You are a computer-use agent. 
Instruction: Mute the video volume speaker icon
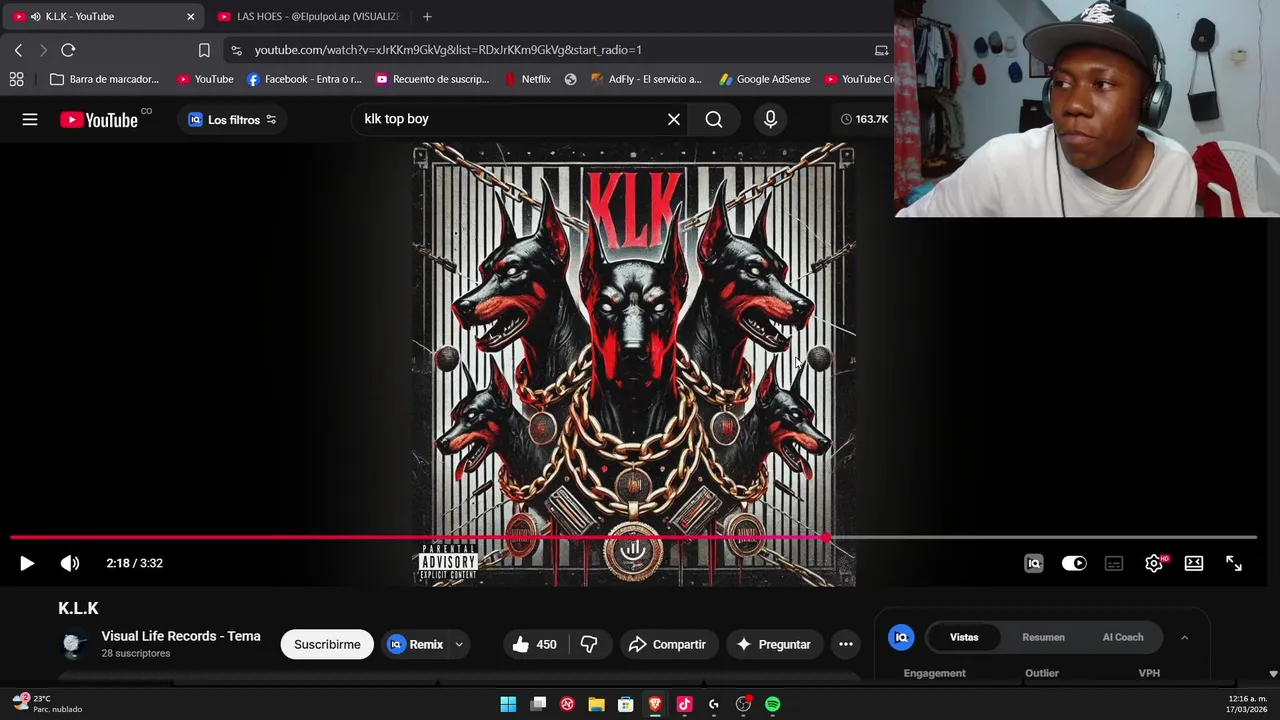70,563
